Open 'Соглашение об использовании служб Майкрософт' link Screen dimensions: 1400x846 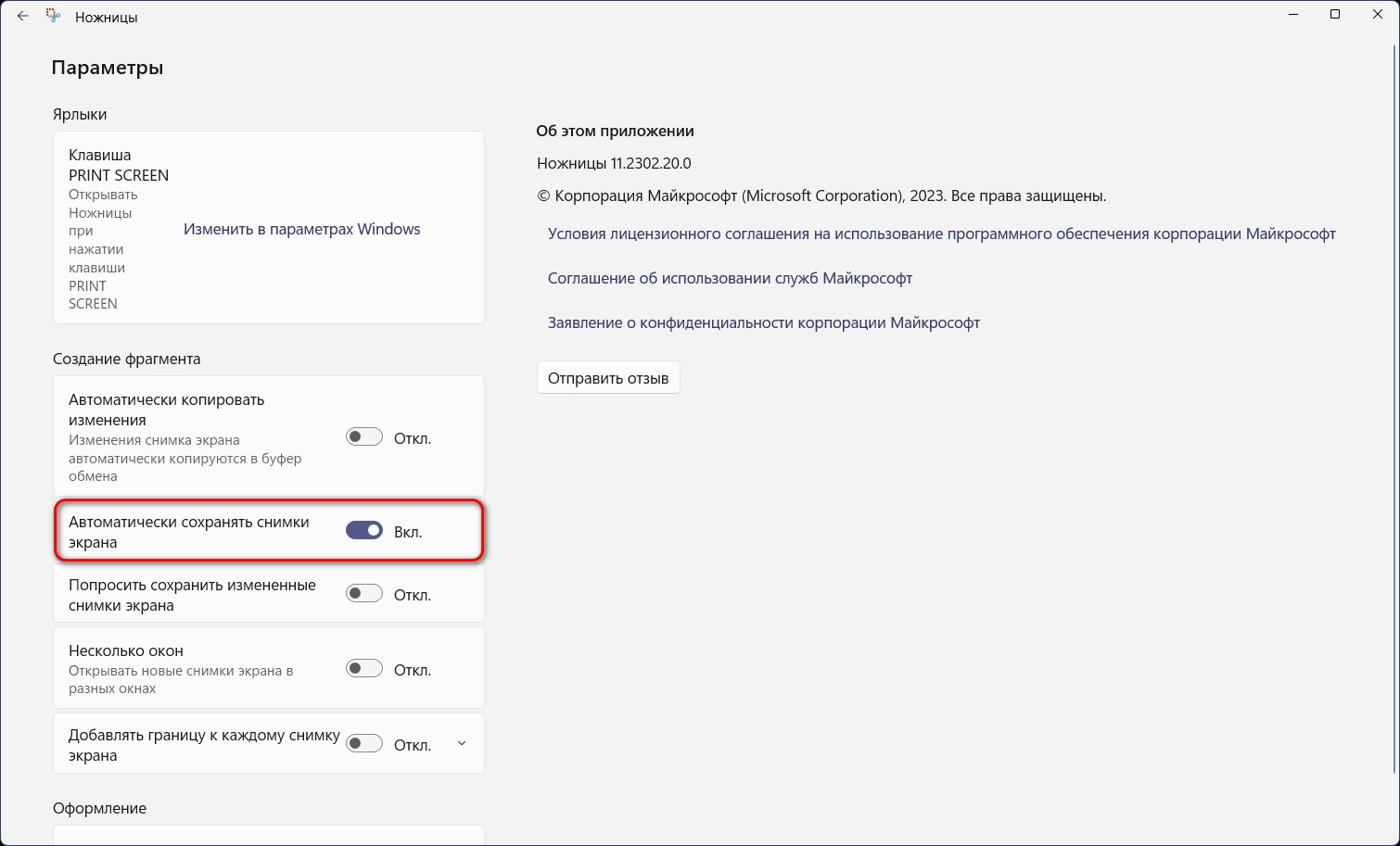tap(730, 278)
